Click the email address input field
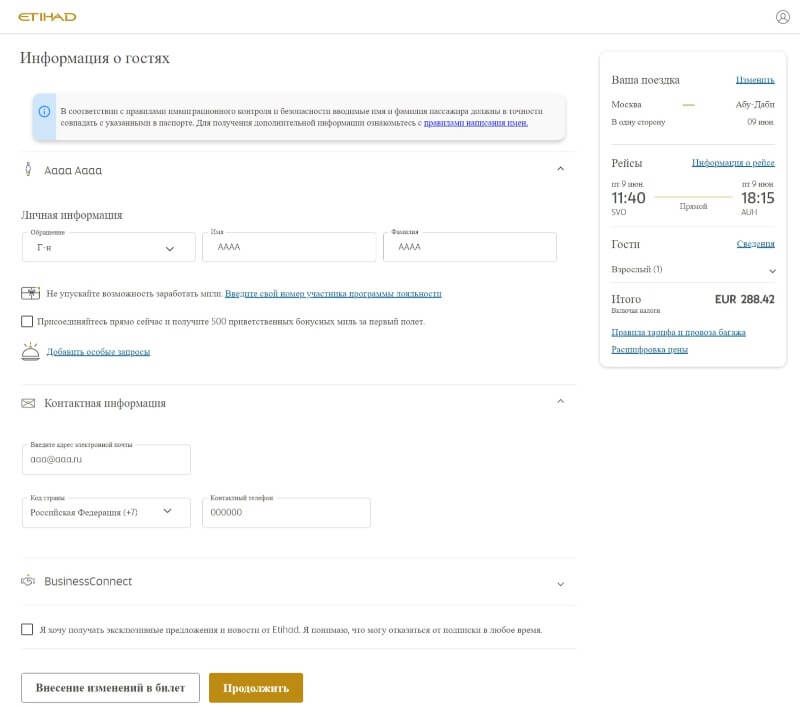 point(106,460)
